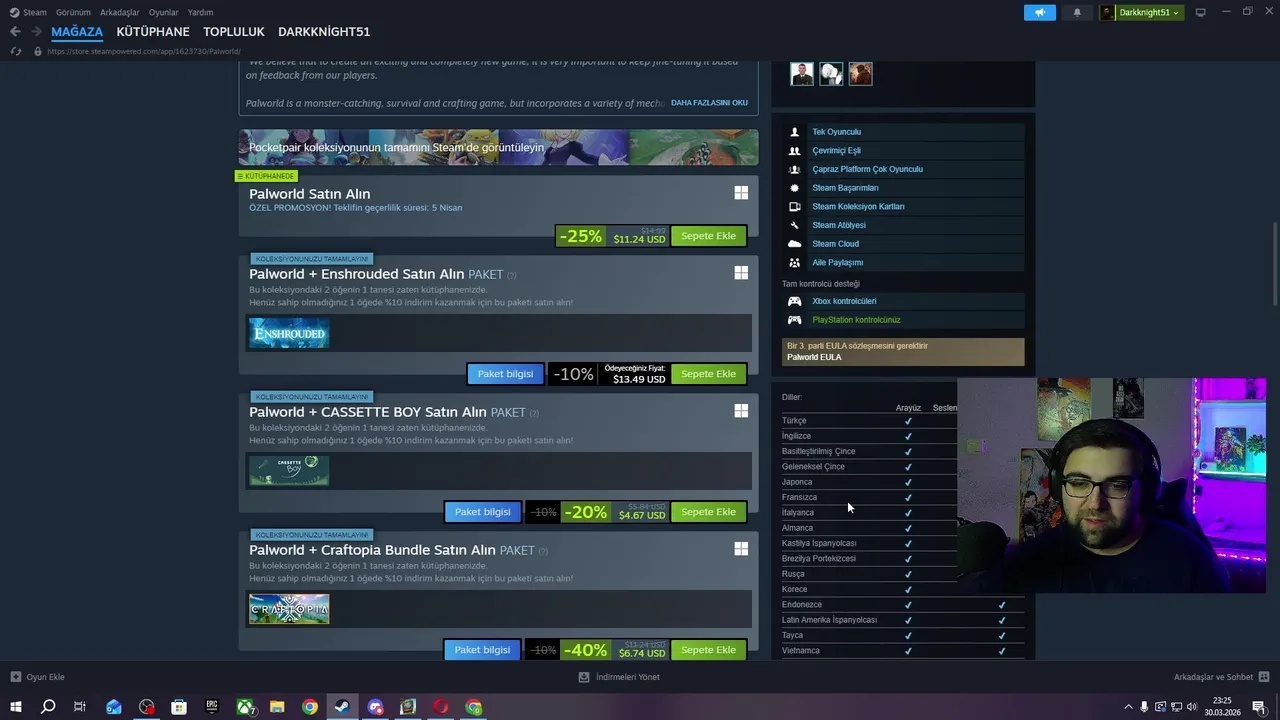Open Steam Koleksiyon Kartları link

[x=858, y=206]
